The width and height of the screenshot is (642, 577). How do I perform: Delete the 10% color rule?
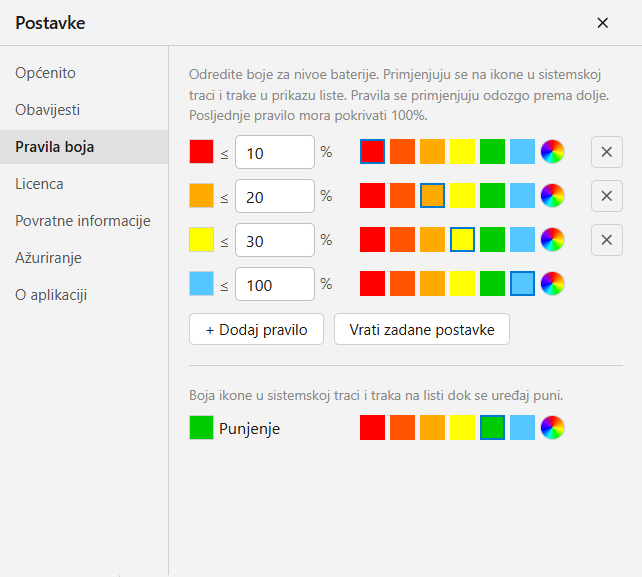[x=607, y=152]
